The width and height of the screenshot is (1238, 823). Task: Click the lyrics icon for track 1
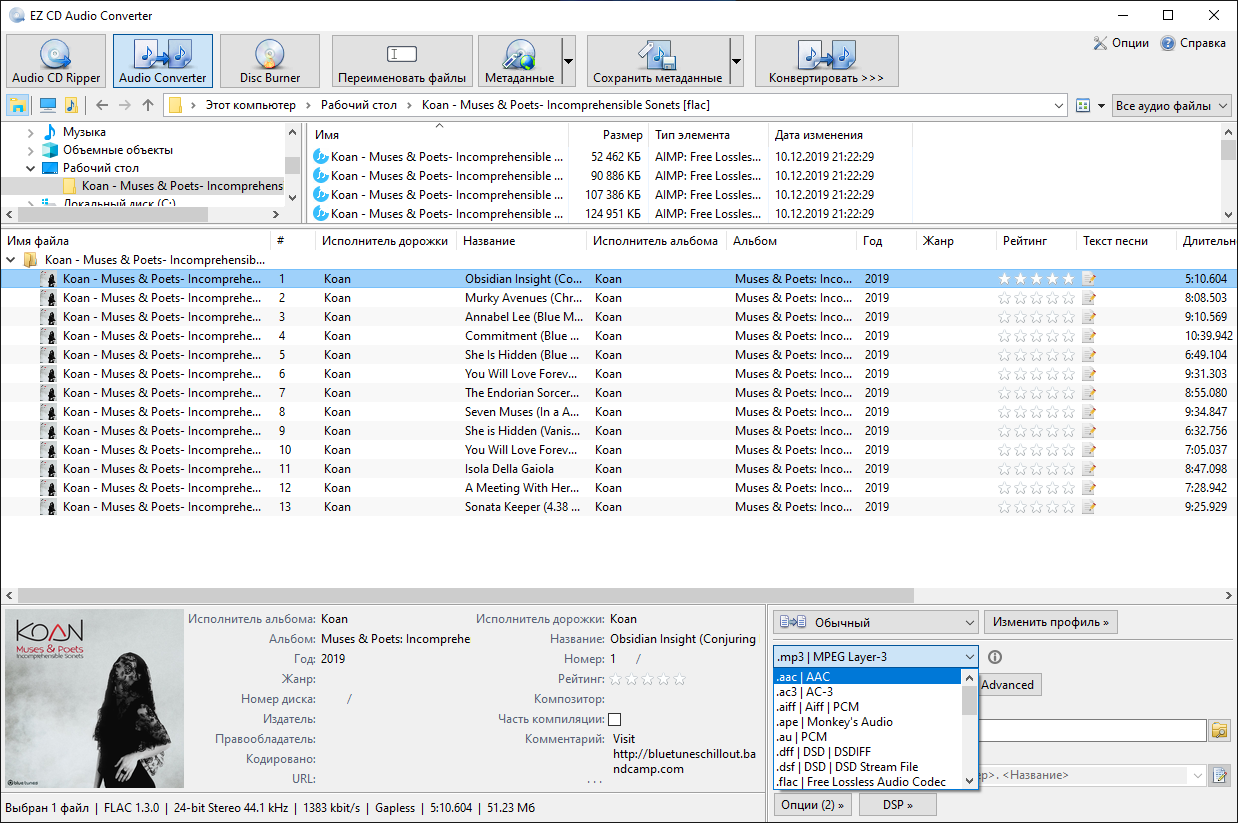(1089, 279)
